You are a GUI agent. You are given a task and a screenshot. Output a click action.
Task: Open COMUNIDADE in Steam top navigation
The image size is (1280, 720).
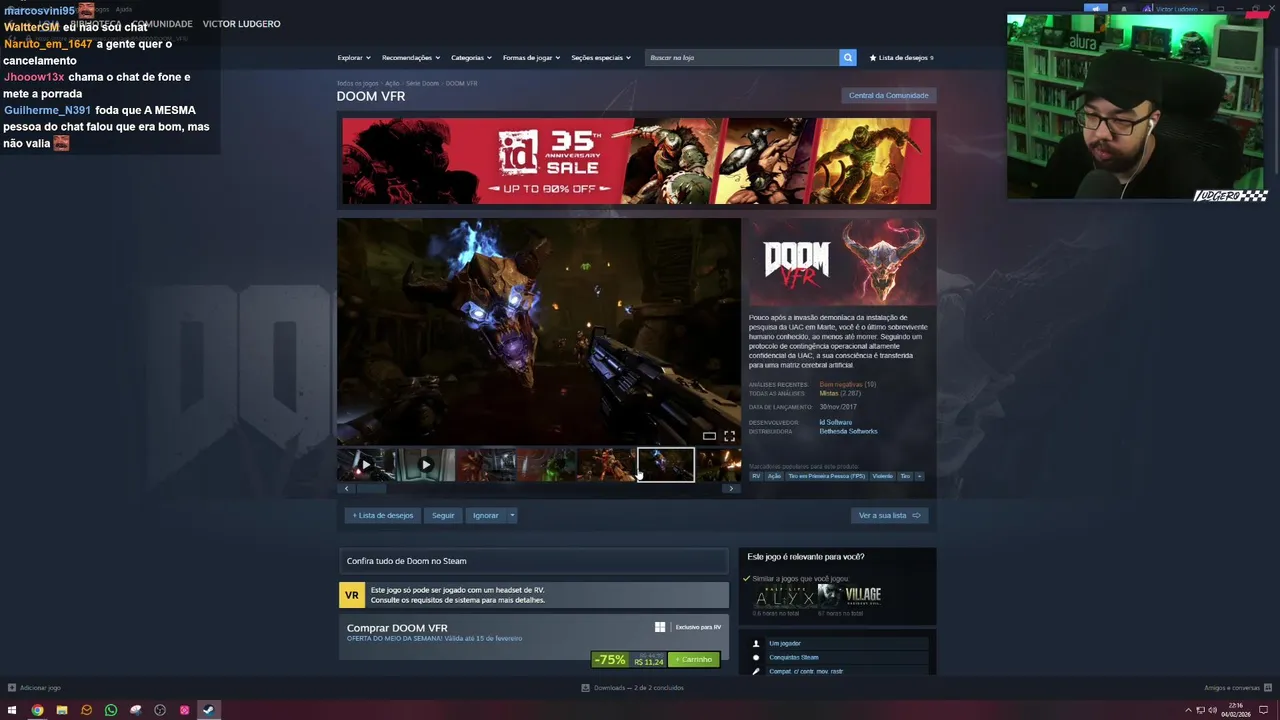pos(161,24)
